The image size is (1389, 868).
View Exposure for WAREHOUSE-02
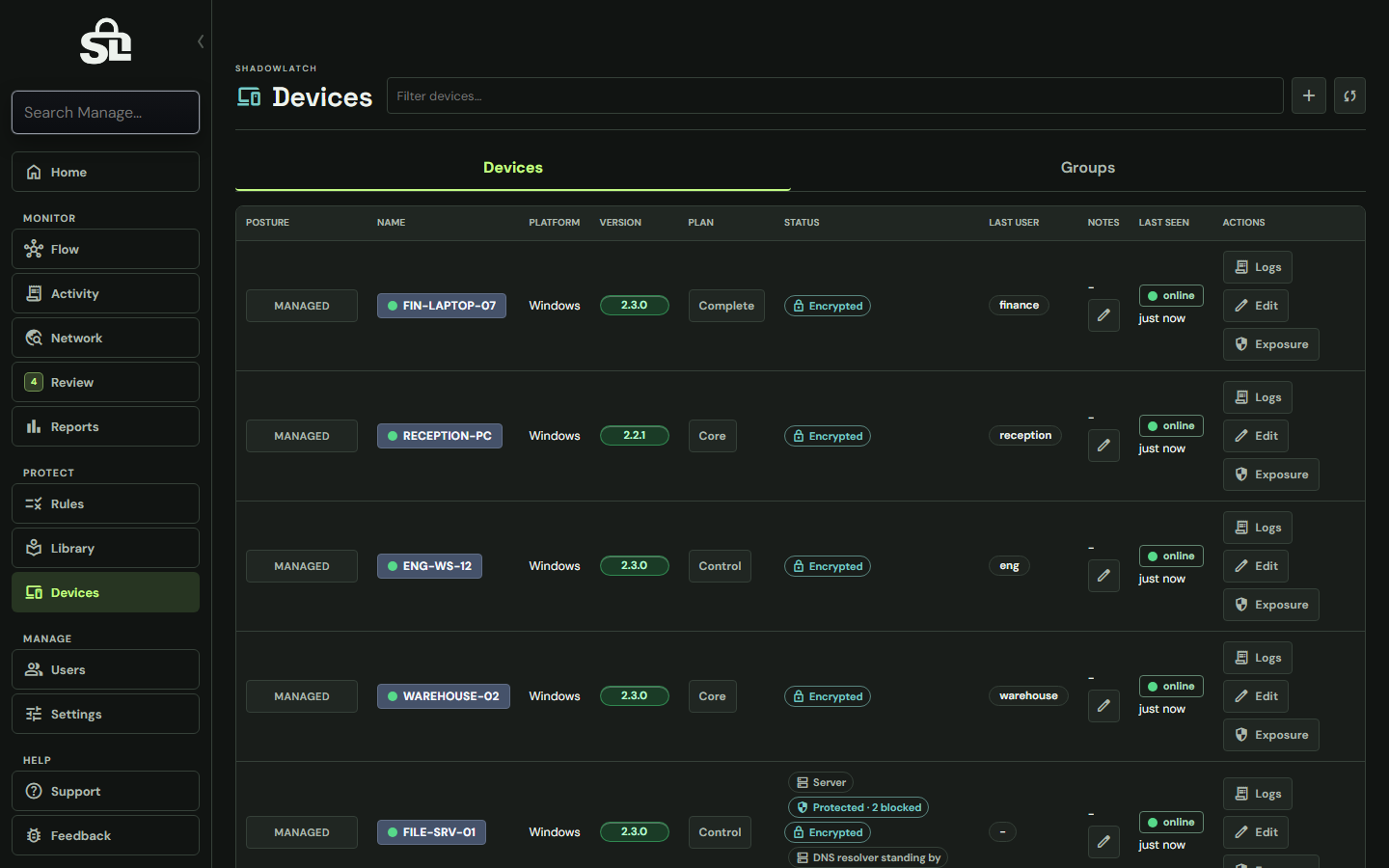[1271, 735]
